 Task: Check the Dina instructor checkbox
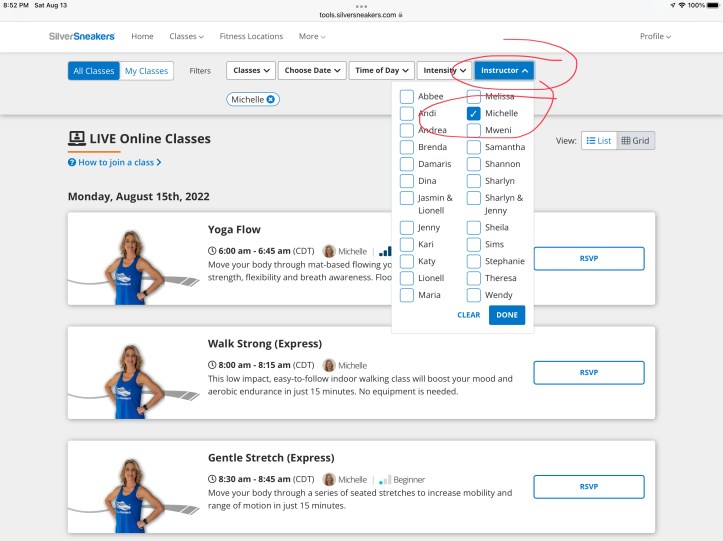click(407, 181)
